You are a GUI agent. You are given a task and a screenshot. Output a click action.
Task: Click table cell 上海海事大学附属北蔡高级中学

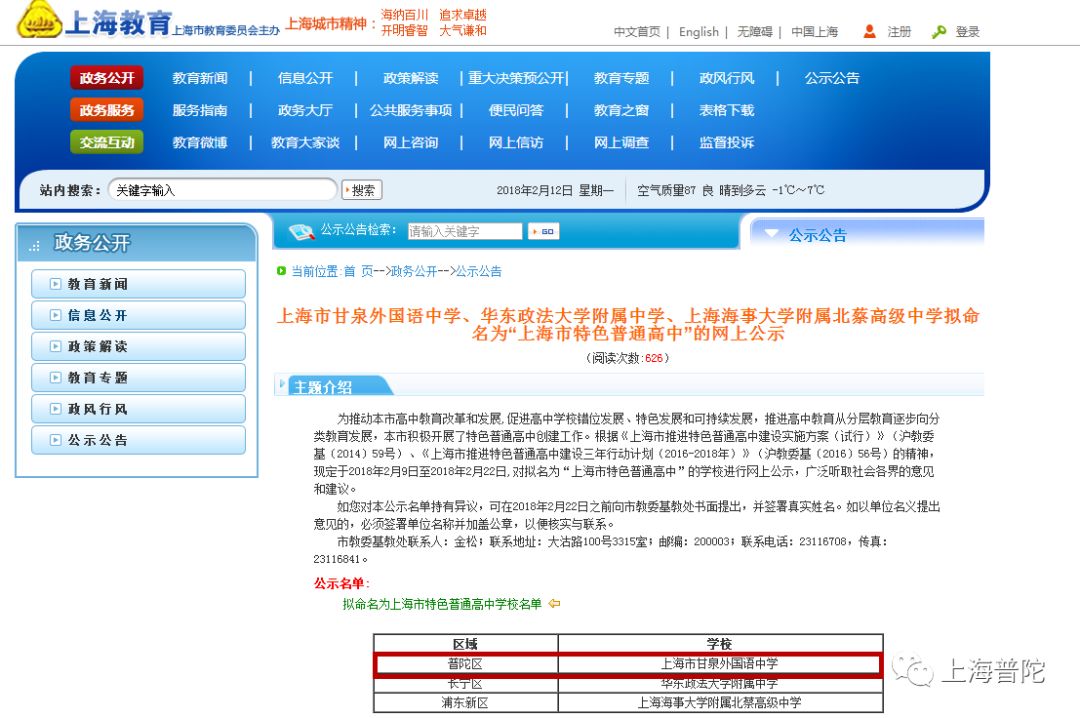[x=719, y=703]
